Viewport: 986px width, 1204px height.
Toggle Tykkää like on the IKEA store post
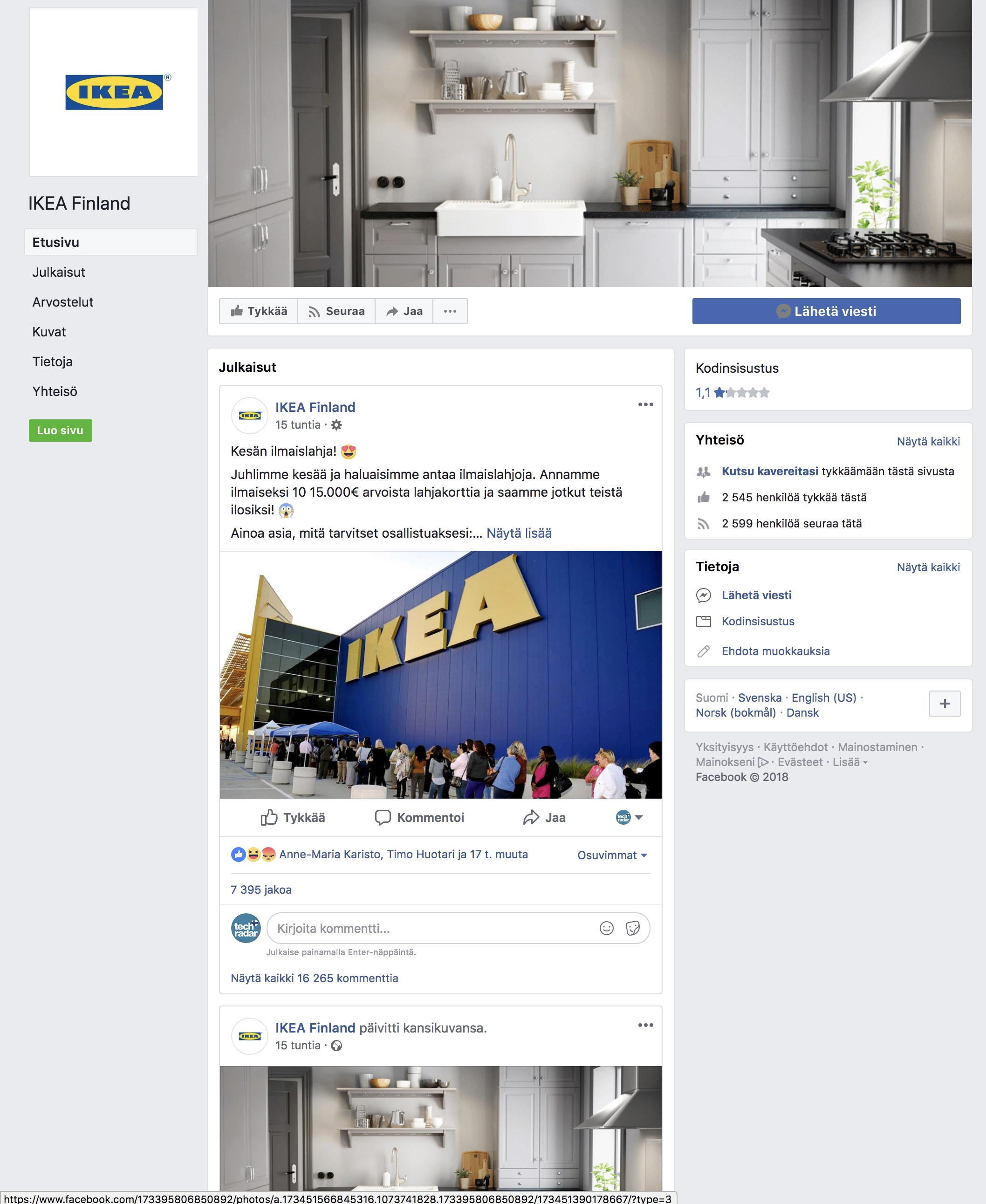coord(293,817)
